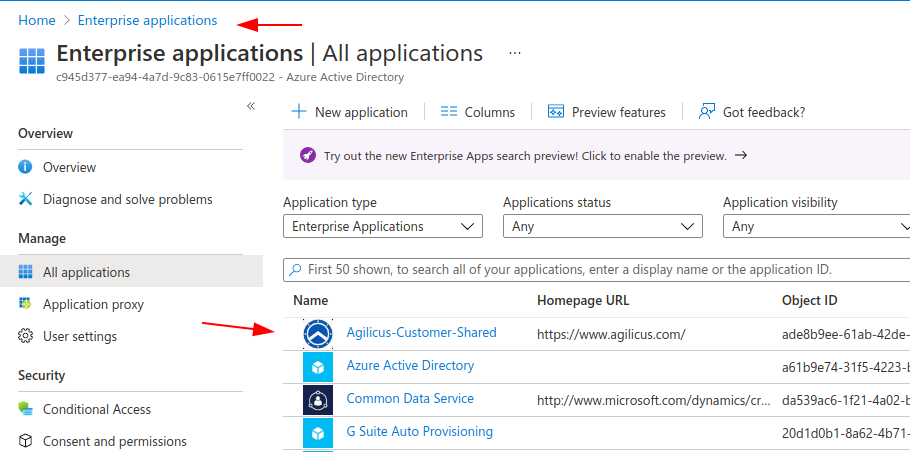Click the Diagnose and solve problems wrench icon
The width and height of the screenshot is (910, 452).
26,200
